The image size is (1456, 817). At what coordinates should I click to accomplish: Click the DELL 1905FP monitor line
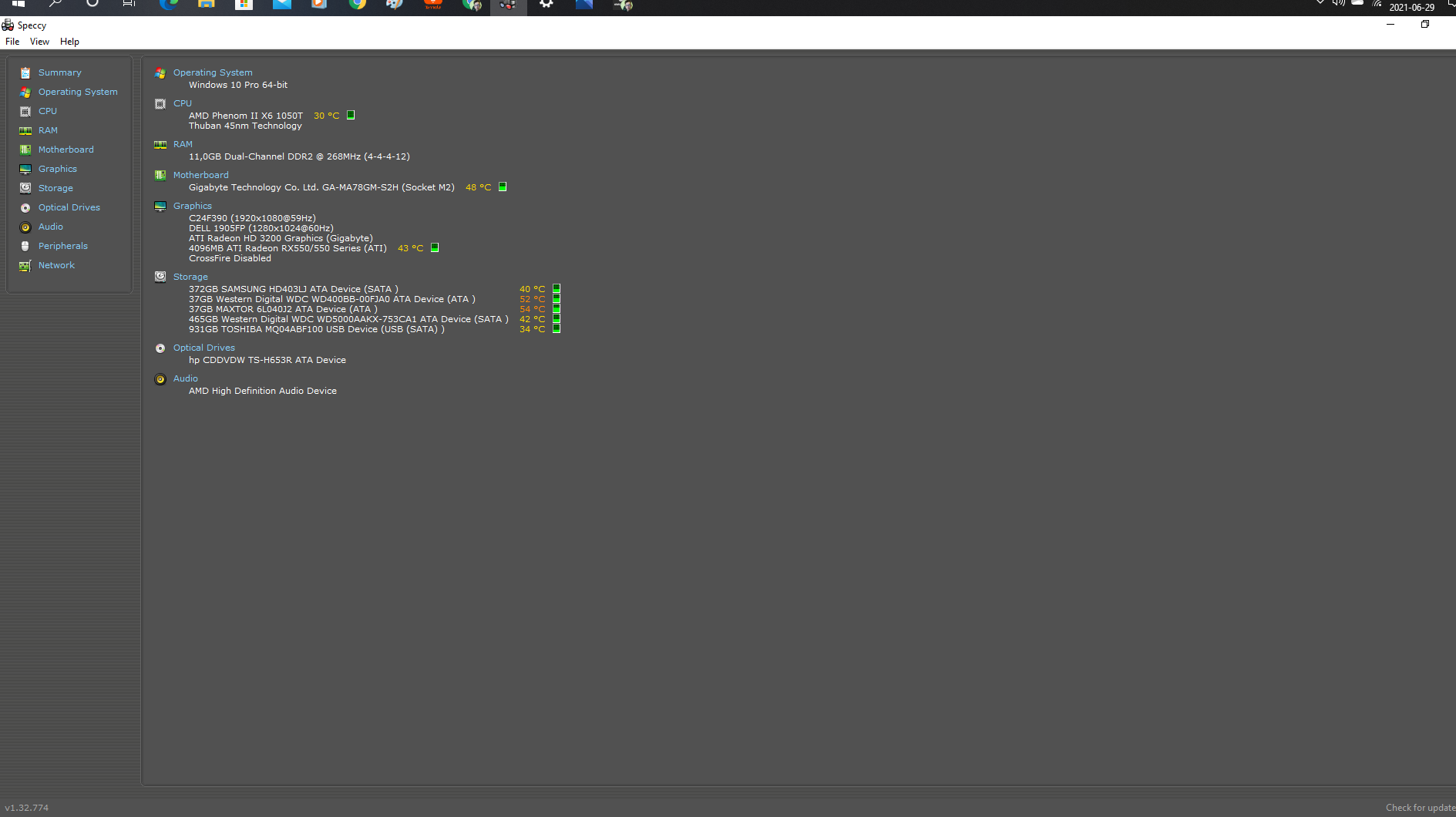(x=261, y=228)
